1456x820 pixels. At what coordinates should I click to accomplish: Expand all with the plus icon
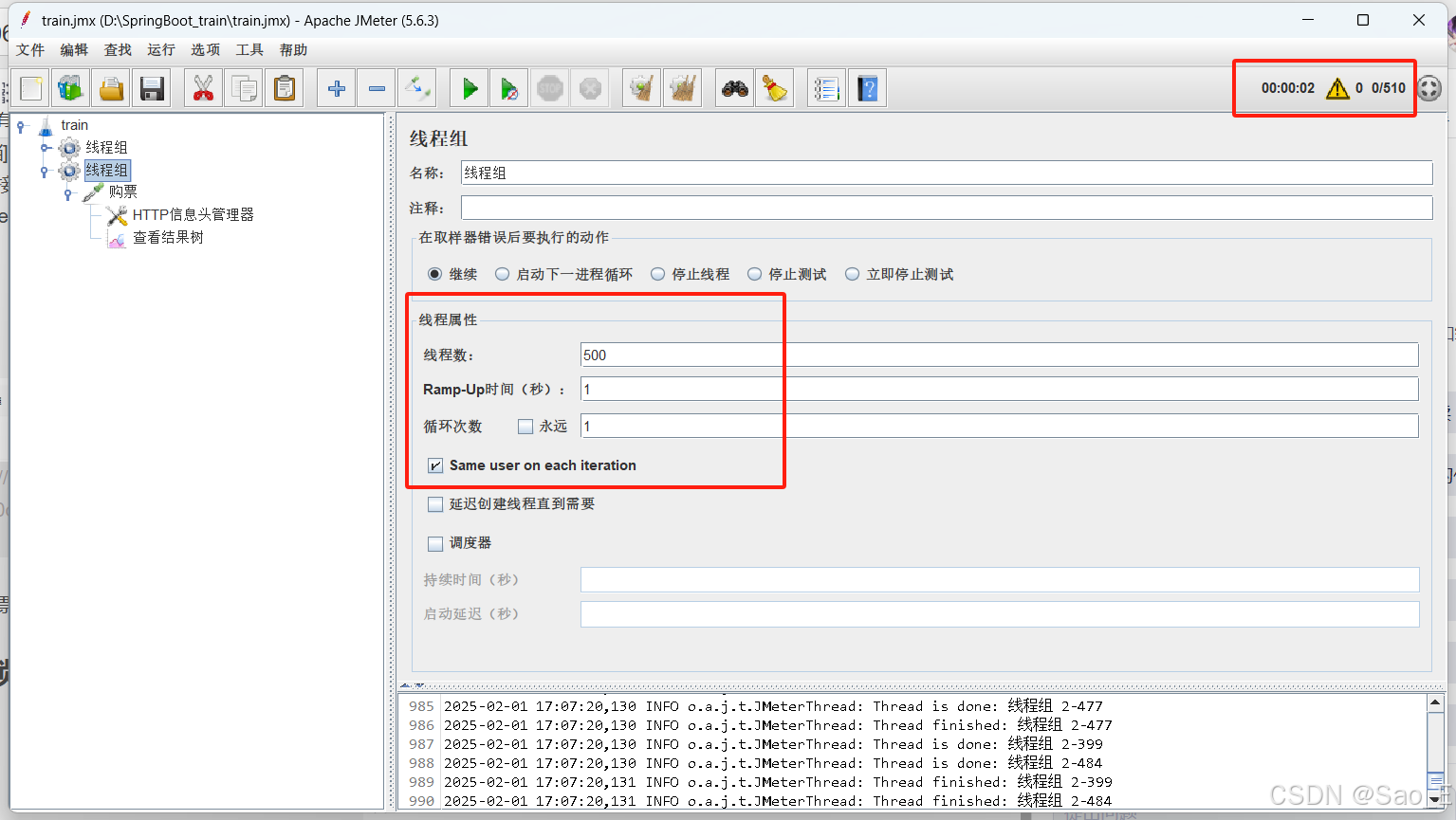[336, 88]
